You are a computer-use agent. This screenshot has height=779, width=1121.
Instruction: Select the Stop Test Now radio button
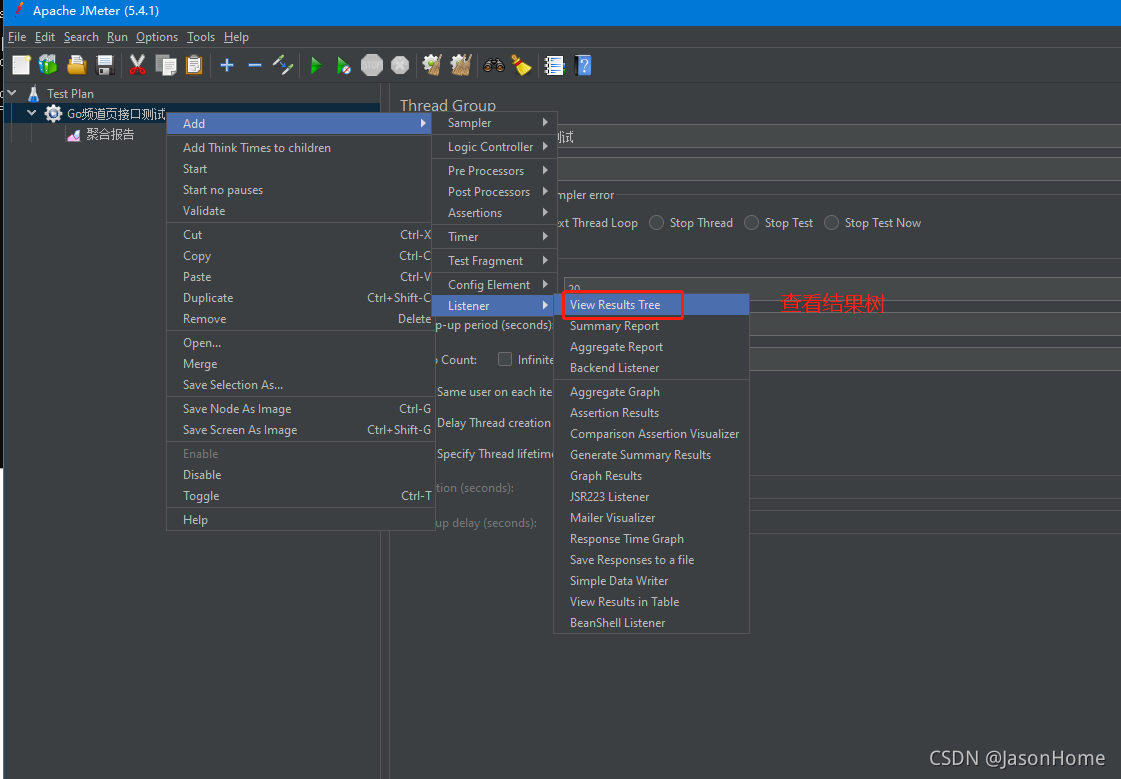coord(831,222)
